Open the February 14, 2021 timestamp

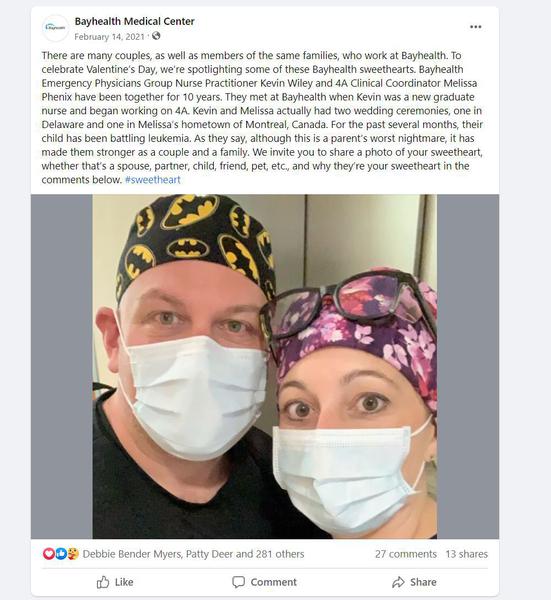tap(109, 37)
